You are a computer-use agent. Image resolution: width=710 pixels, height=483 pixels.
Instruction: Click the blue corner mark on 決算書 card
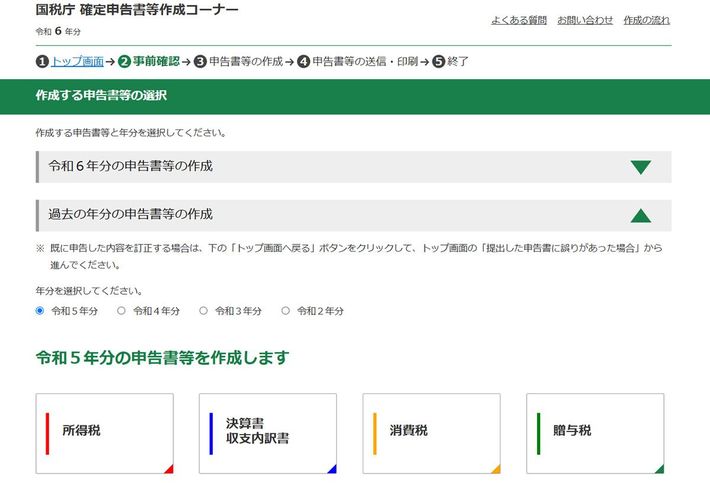click(x=331, y=468)
